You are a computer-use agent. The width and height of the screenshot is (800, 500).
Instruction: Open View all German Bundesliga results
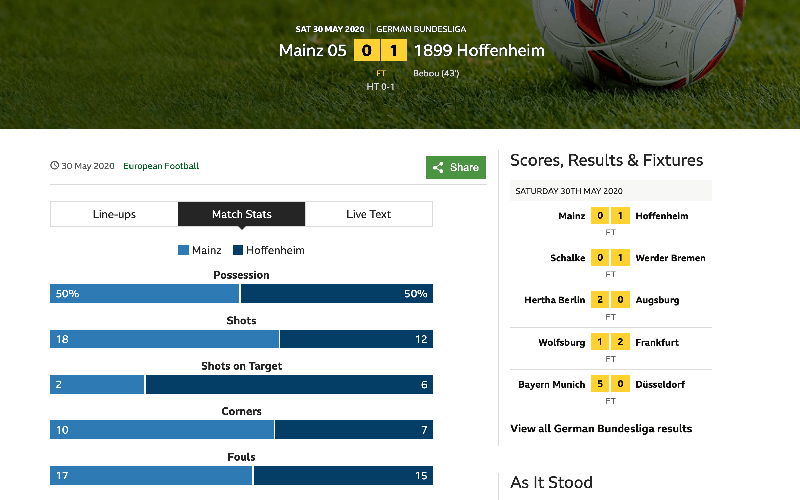[x=601, y=429]
